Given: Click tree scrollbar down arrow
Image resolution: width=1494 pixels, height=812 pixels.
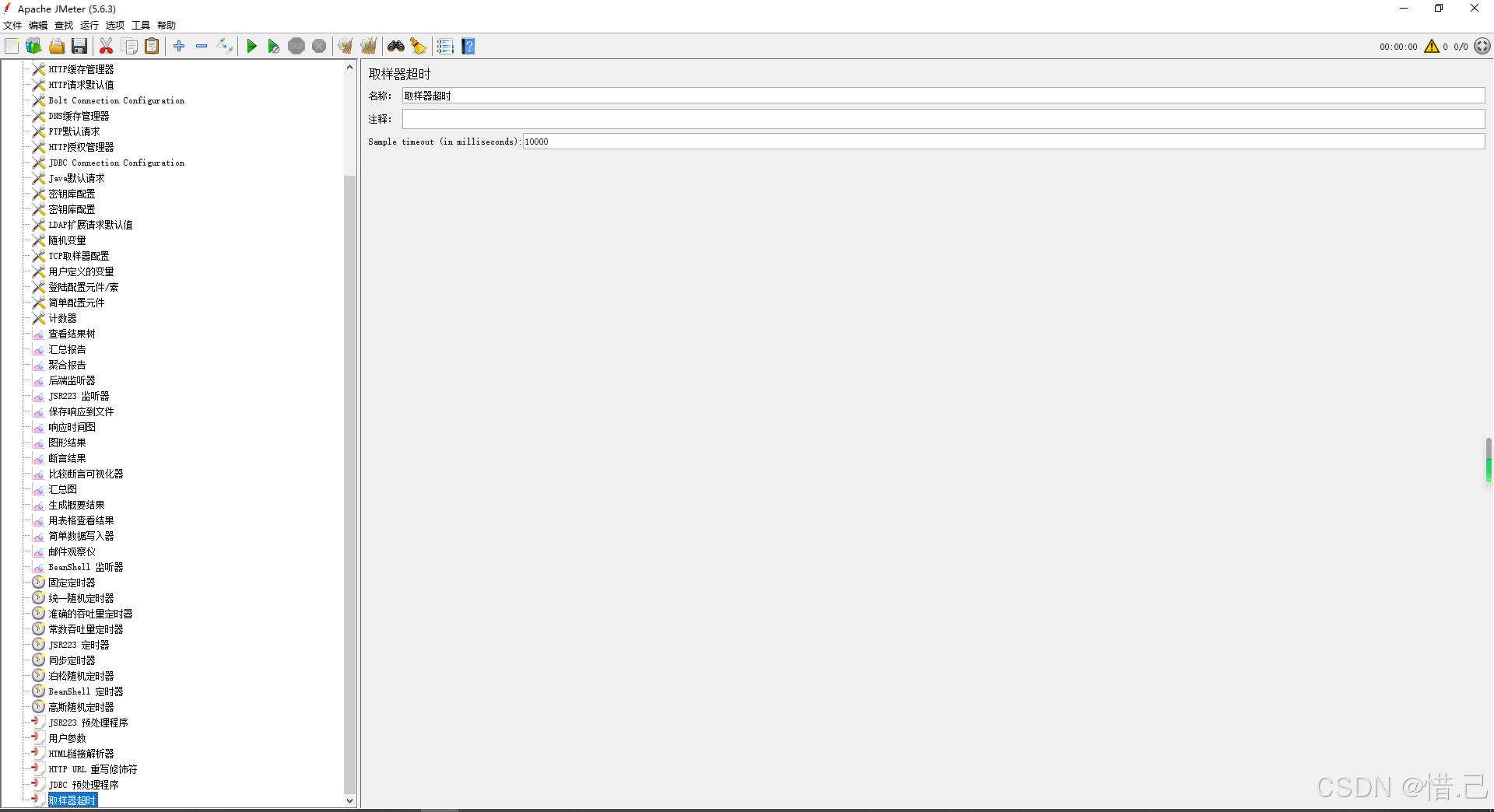Looking at the screenshot, I should pyautogui.click(x=349, y=800).
